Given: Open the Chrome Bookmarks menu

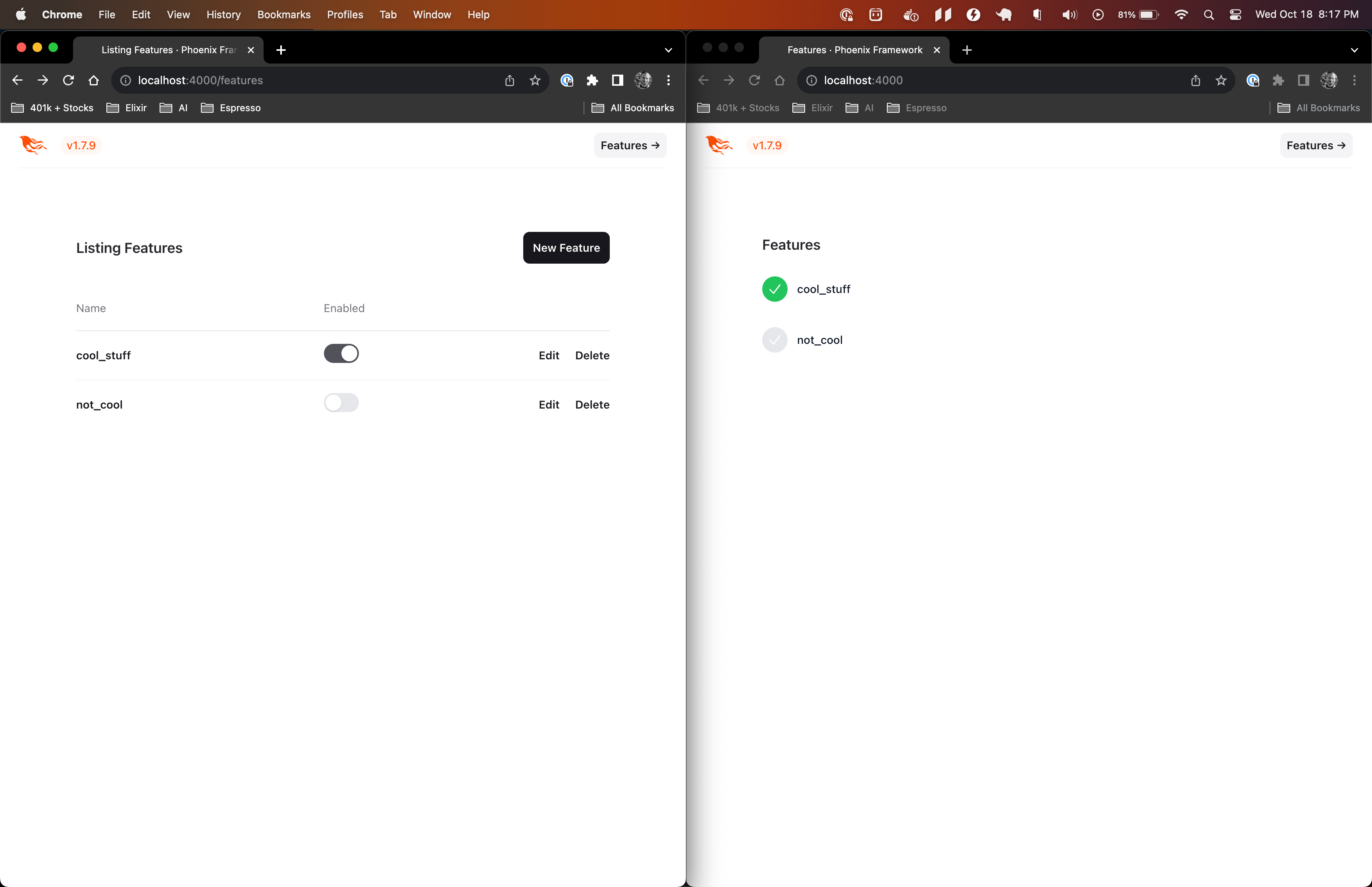Looking at the screenshot, I should [x=284, y=14].
